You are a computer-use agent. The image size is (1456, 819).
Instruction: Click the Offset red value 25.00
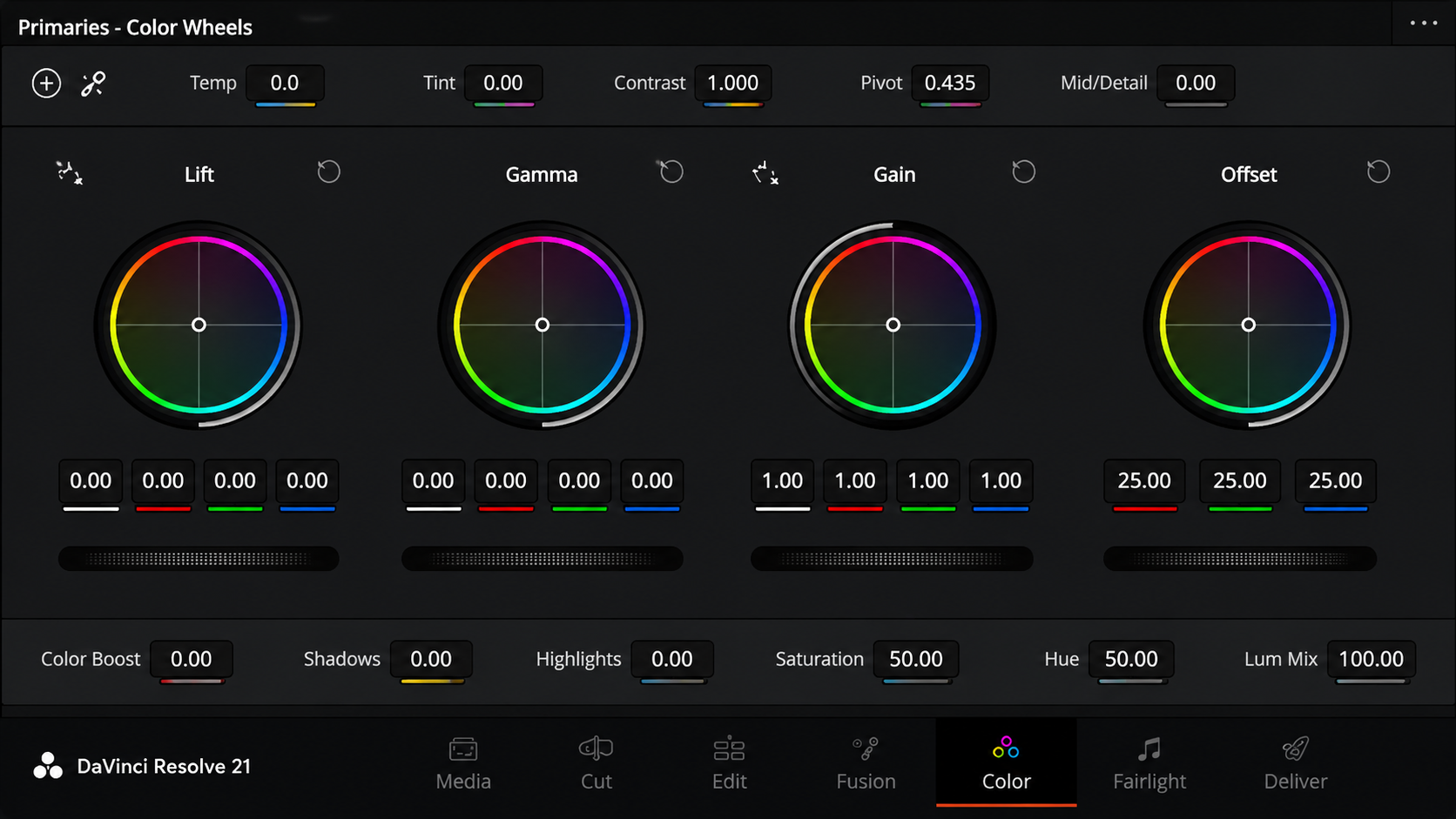click(x=1144, y=481)
